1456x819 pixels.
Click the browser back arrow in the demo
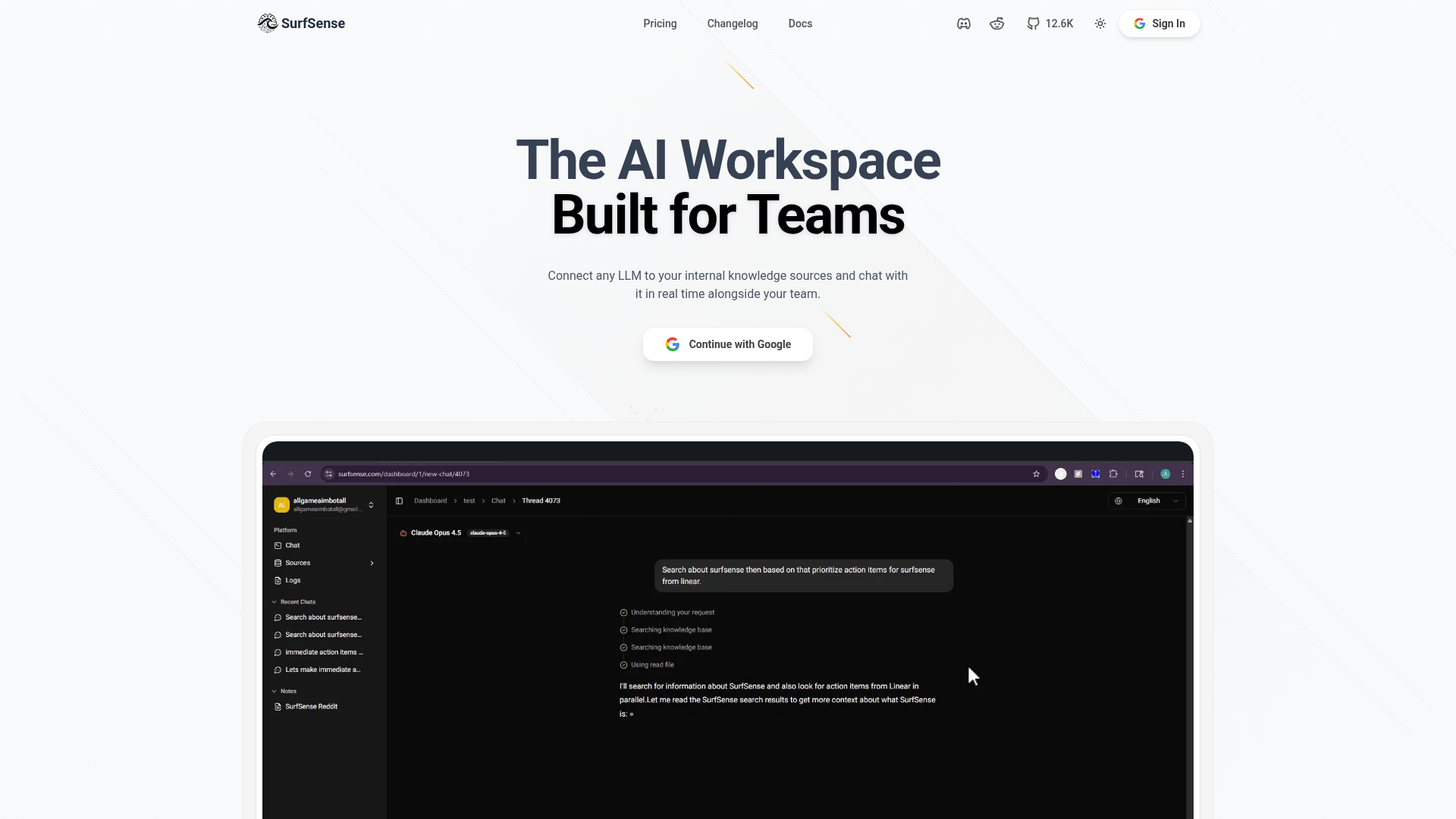274,474
